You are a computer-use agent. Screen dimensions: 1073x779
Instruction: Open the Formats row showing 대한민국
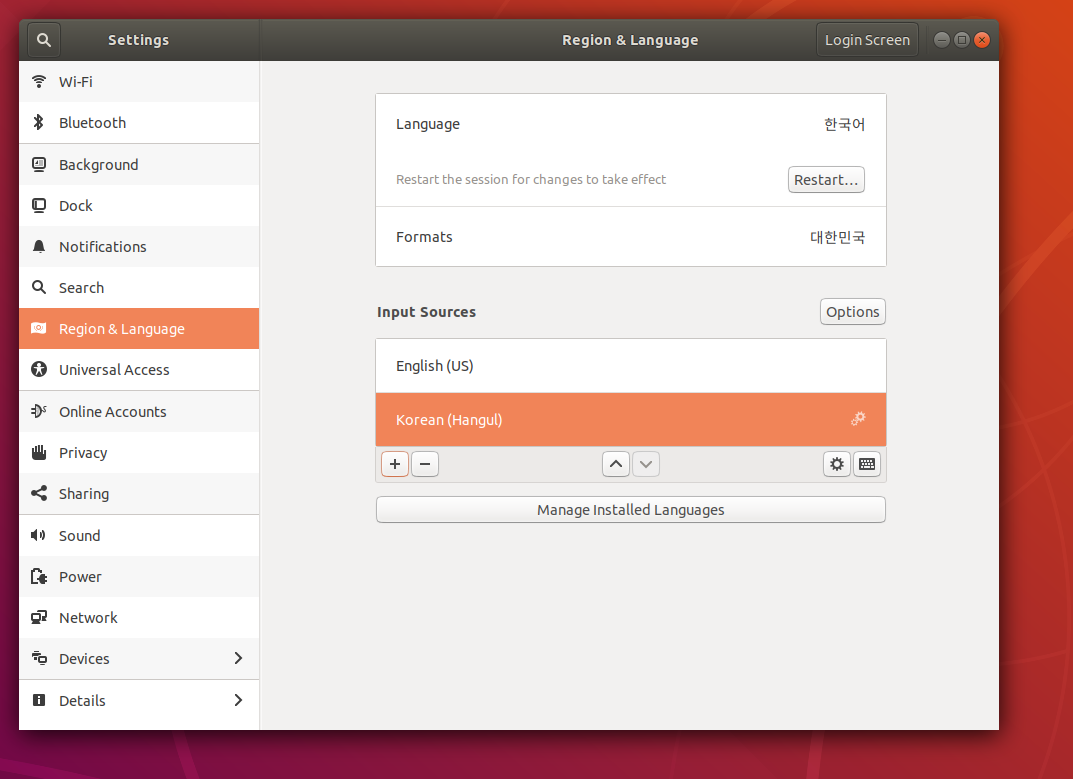[x=631, y=237]
